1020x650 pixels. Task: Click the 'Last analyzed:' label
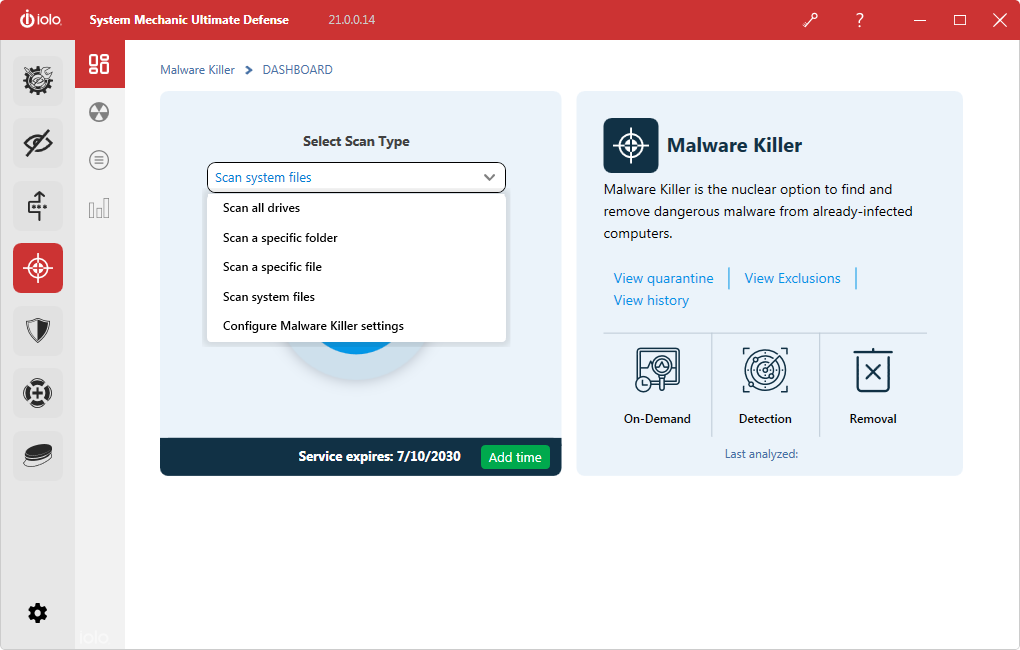coord(761,454)
